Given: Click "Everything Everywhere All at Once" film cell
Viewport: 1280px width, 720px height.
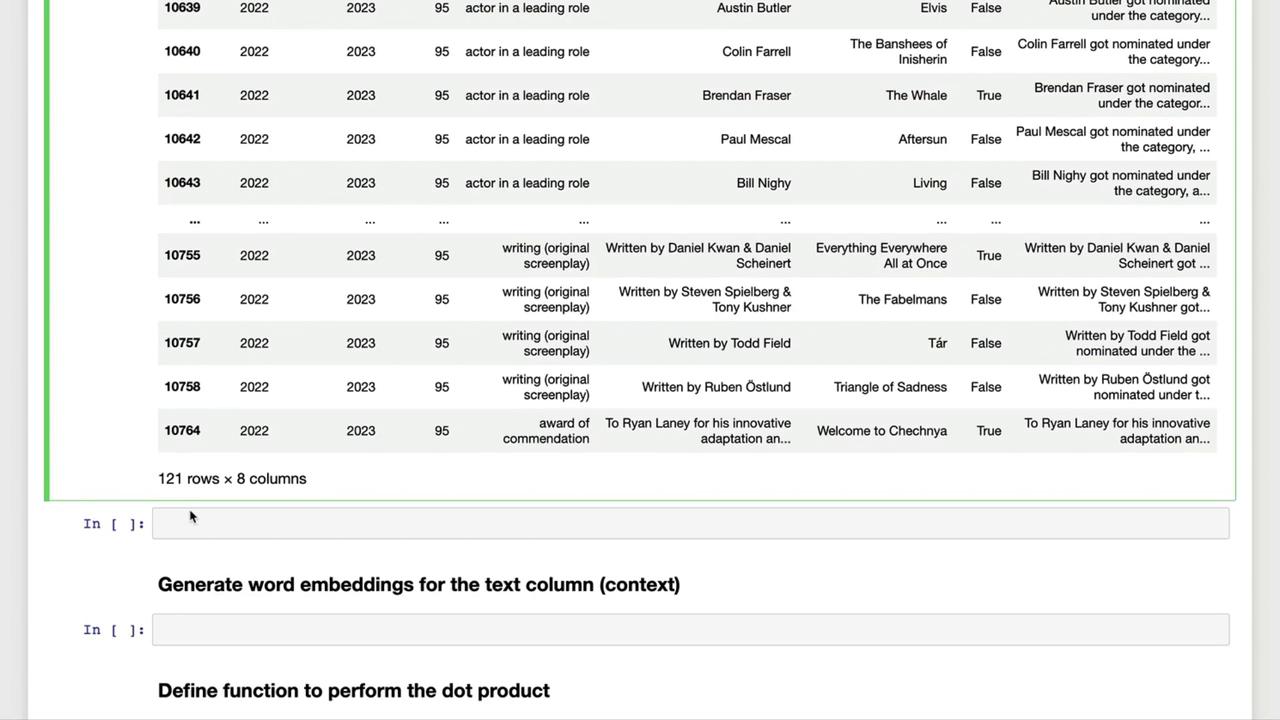Looking at the screenshot, I should point(881,255).
